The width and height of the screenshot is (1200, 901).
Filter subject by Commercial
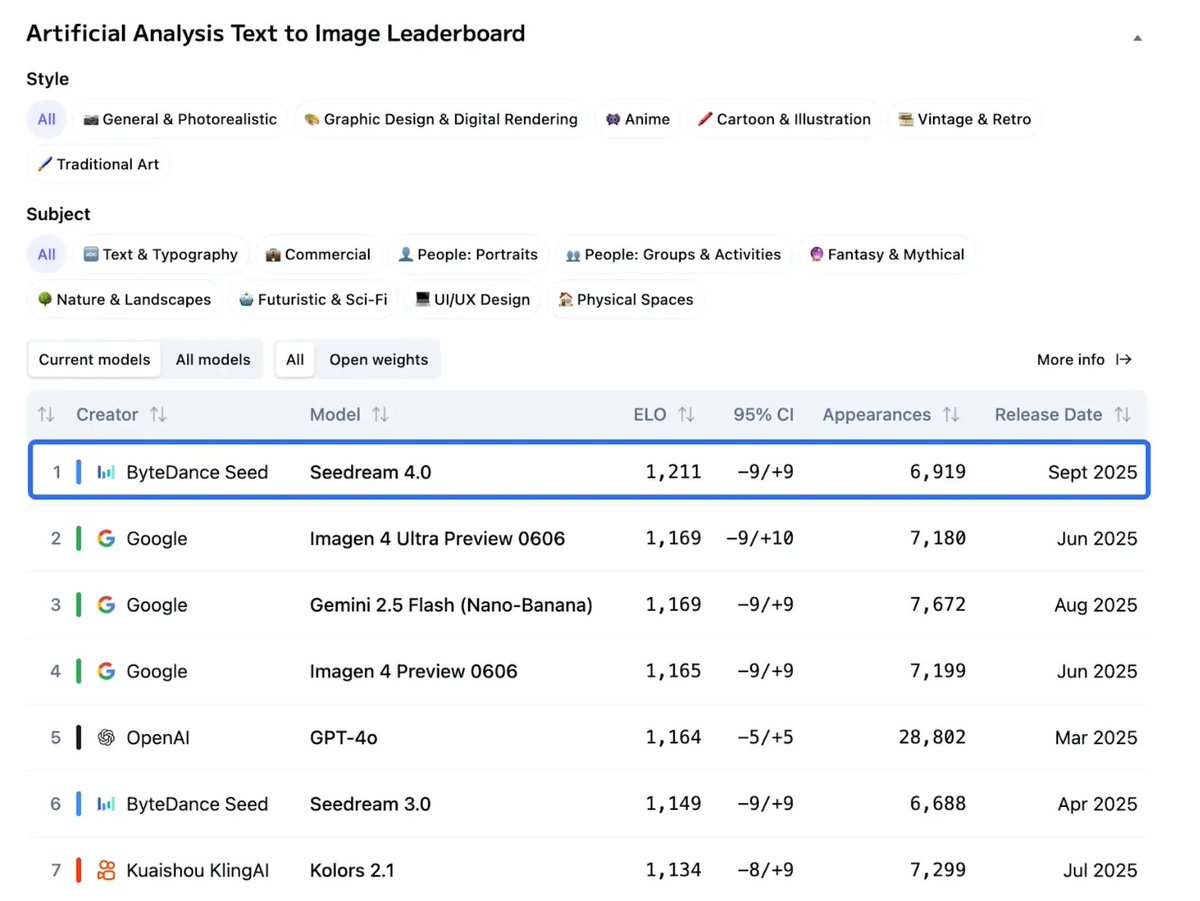(318, 254)
